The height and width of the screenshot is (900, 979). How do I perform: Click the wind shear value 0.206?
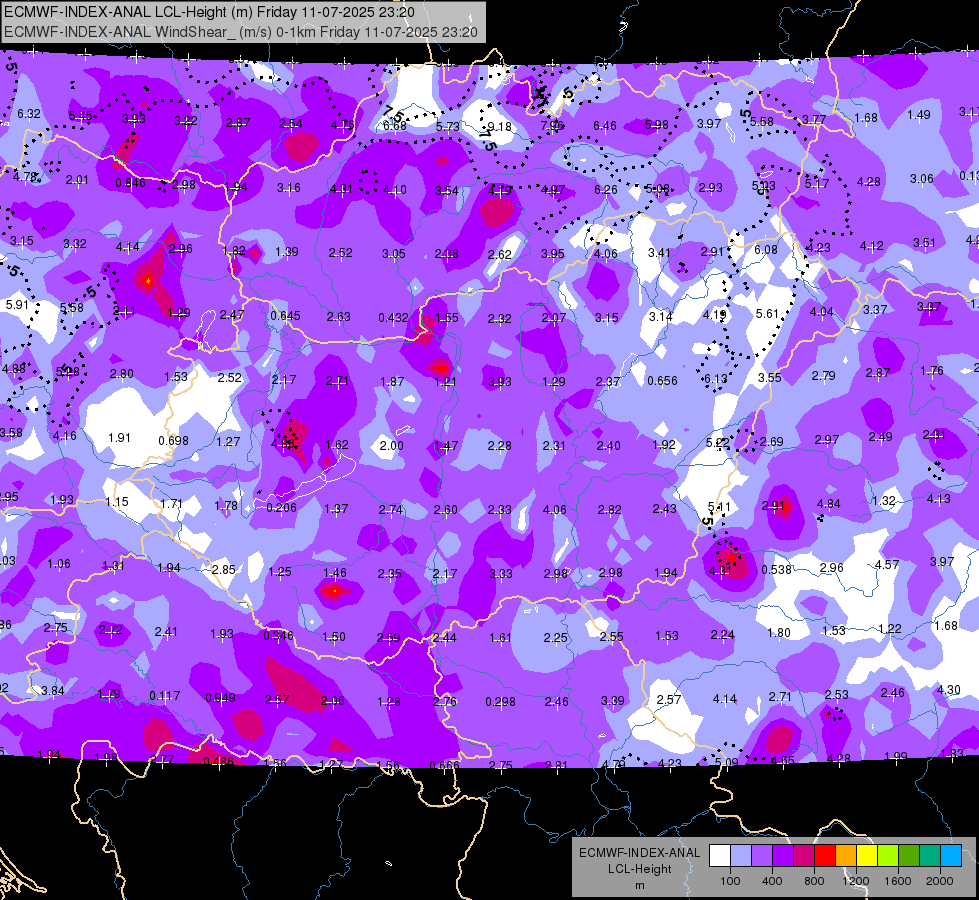(x=282, y=508)
